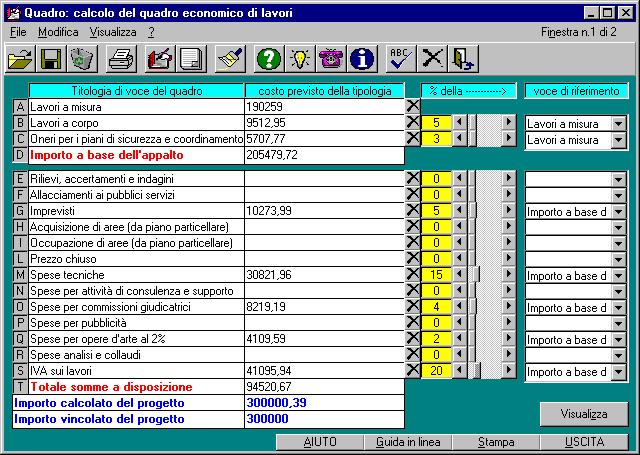The height and width of the screenshot is (455, 640).
Task: Toggle the X box on Lavori a misura row
Action: pos(413,106)
